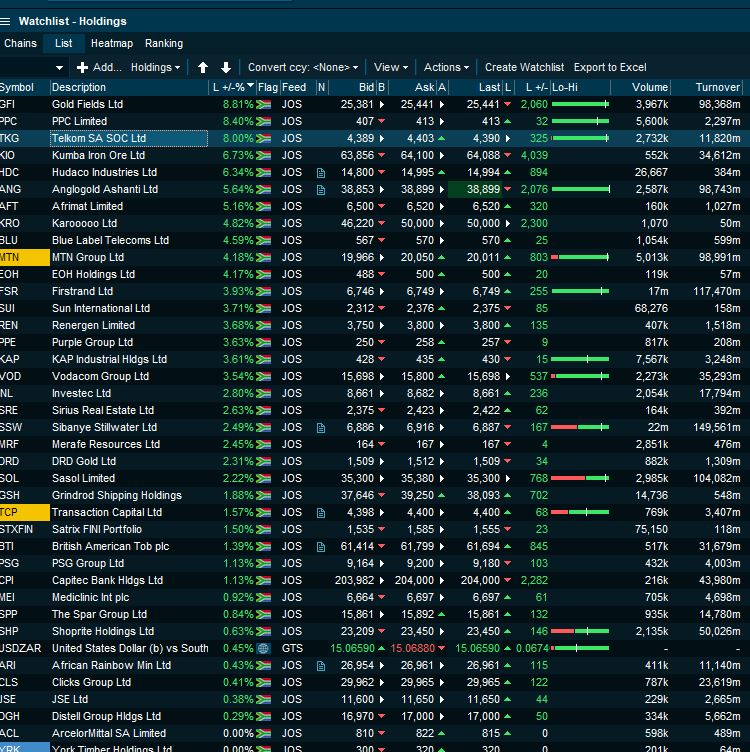Image resolution: width=750 pixels, height=752 pixels.
Task: Move row up with the up arrow
Action: pos(203,68)
